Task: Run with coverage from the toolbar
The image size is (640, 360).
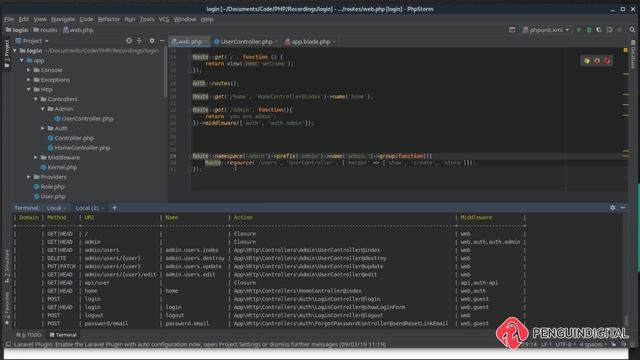Action: click(x=599, y=30)
